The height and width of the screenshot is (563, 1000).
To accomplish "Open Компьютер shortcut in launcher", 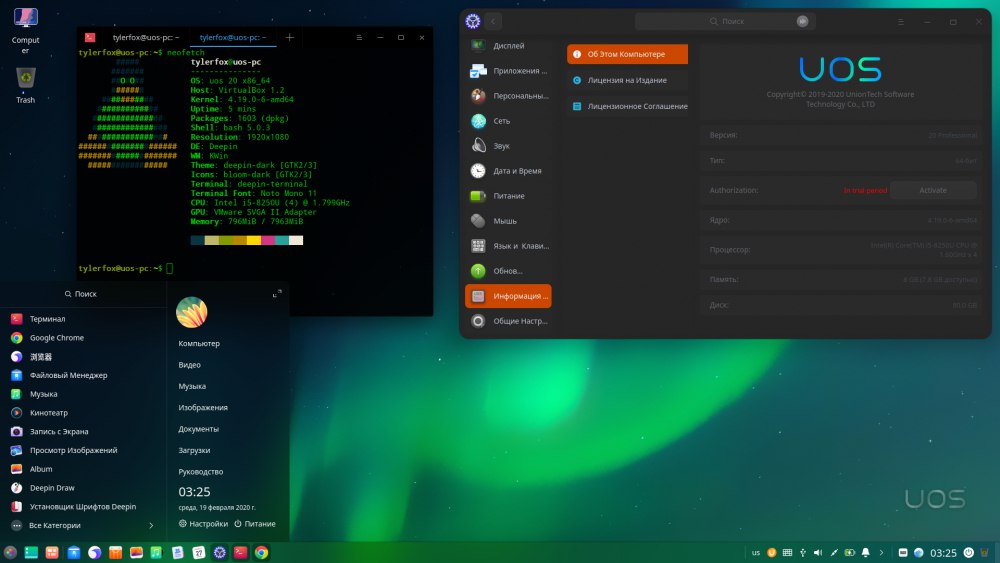I will point(199,344).
